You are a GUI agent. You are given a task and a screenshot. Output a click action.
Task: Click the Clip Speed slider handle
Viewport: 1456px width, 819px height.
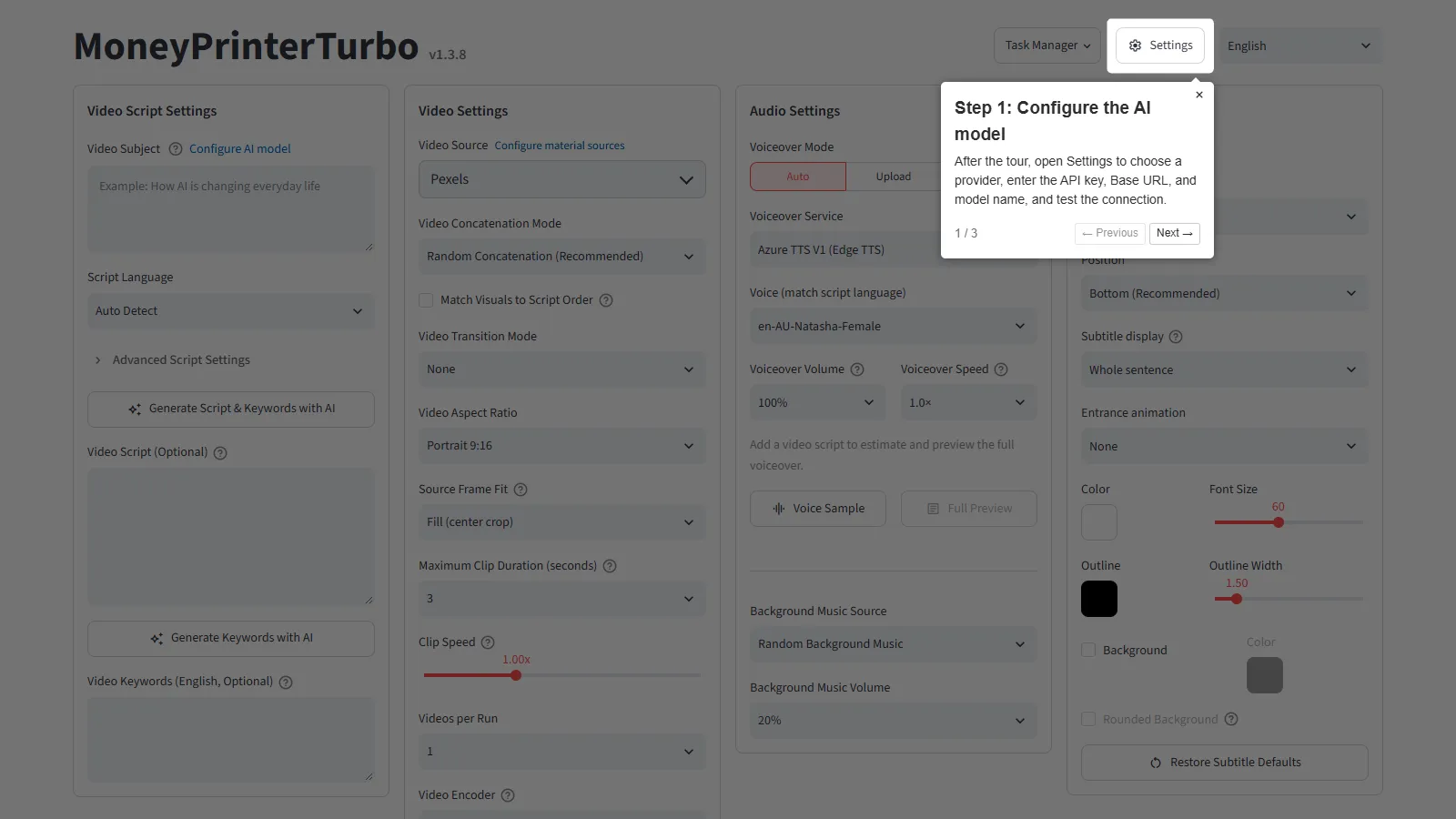[x=516, y=675]
